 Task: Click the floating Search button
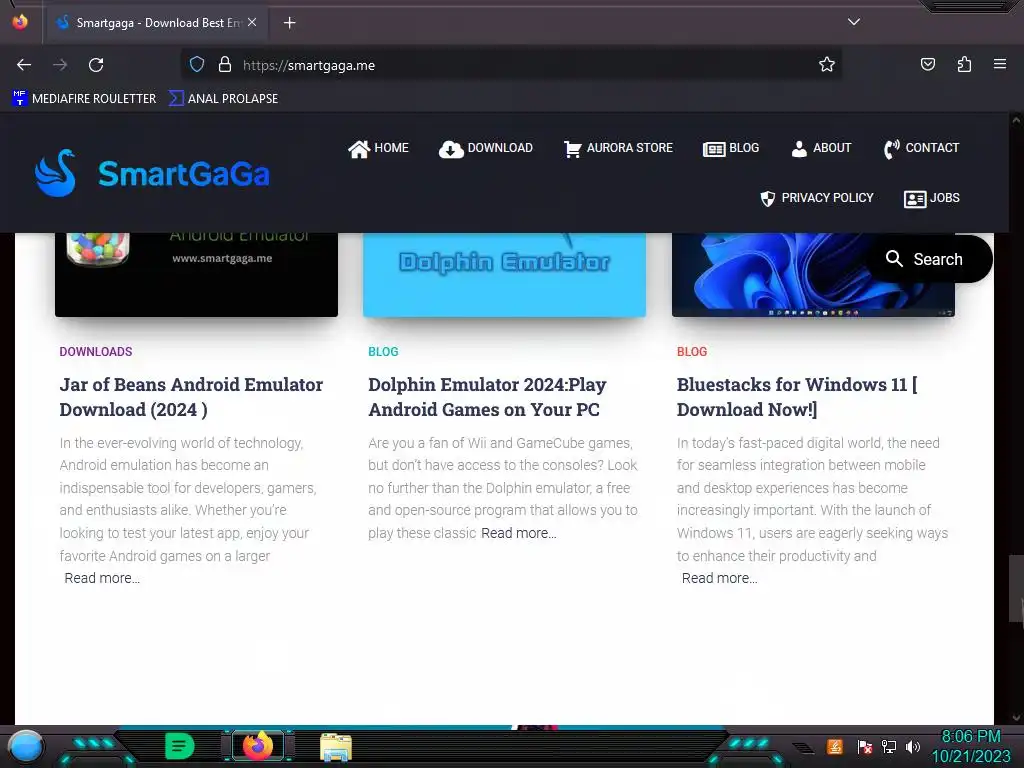pyautogui.click(x=929, y=259)
